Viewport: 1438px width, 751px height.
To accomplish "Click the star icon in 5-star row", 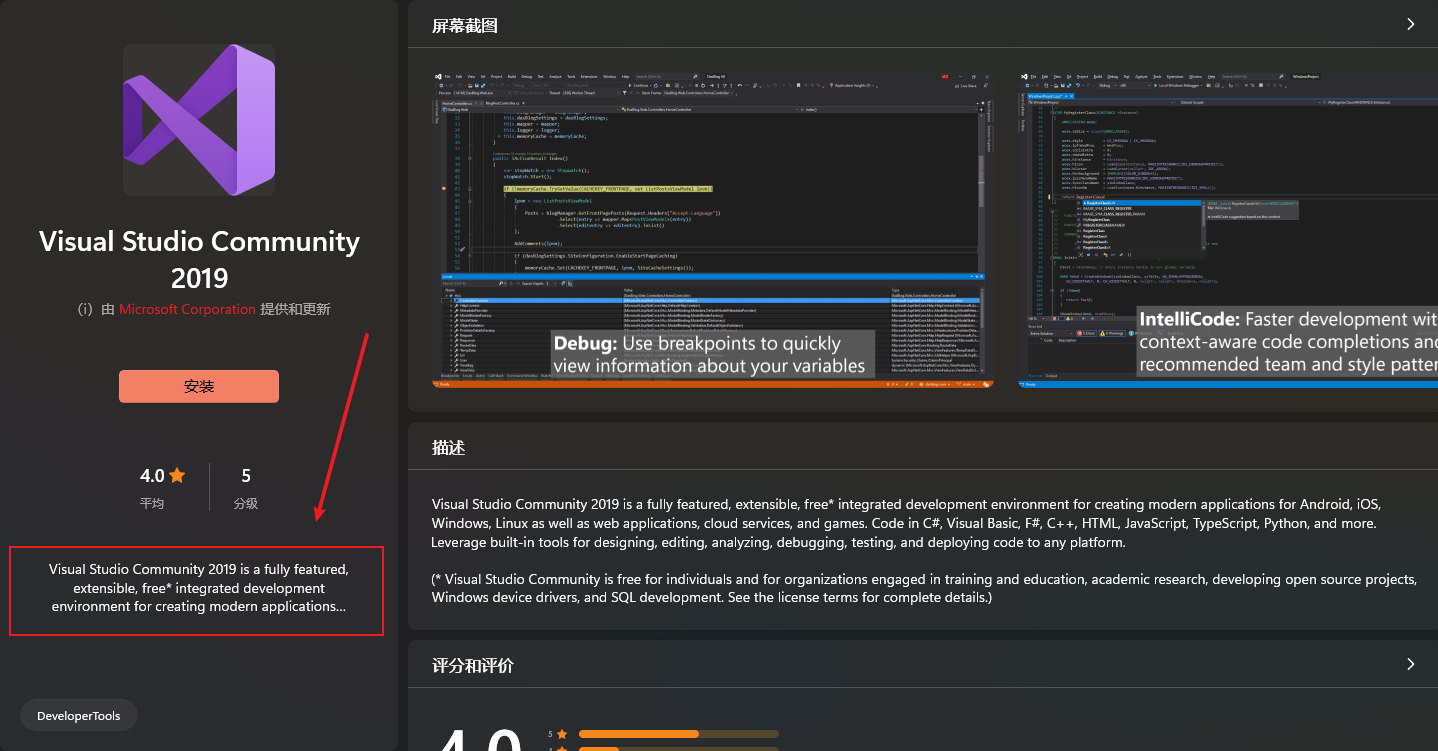I will point(563,734).
